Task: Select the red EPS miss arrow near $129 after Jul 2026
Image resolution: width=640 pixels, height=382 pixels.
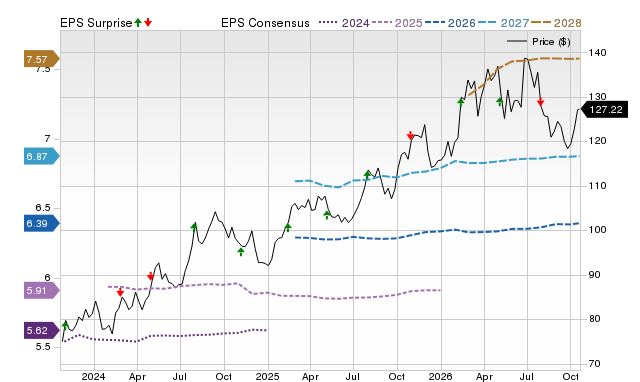Action: click(540, 102)
